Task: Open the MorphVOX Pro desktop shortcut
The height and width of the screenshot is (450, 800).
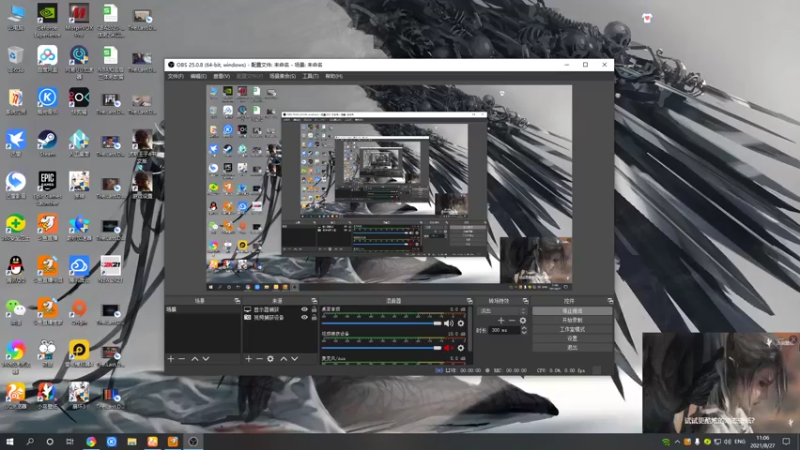Action: pyautogui.click(x=79, y=20)
